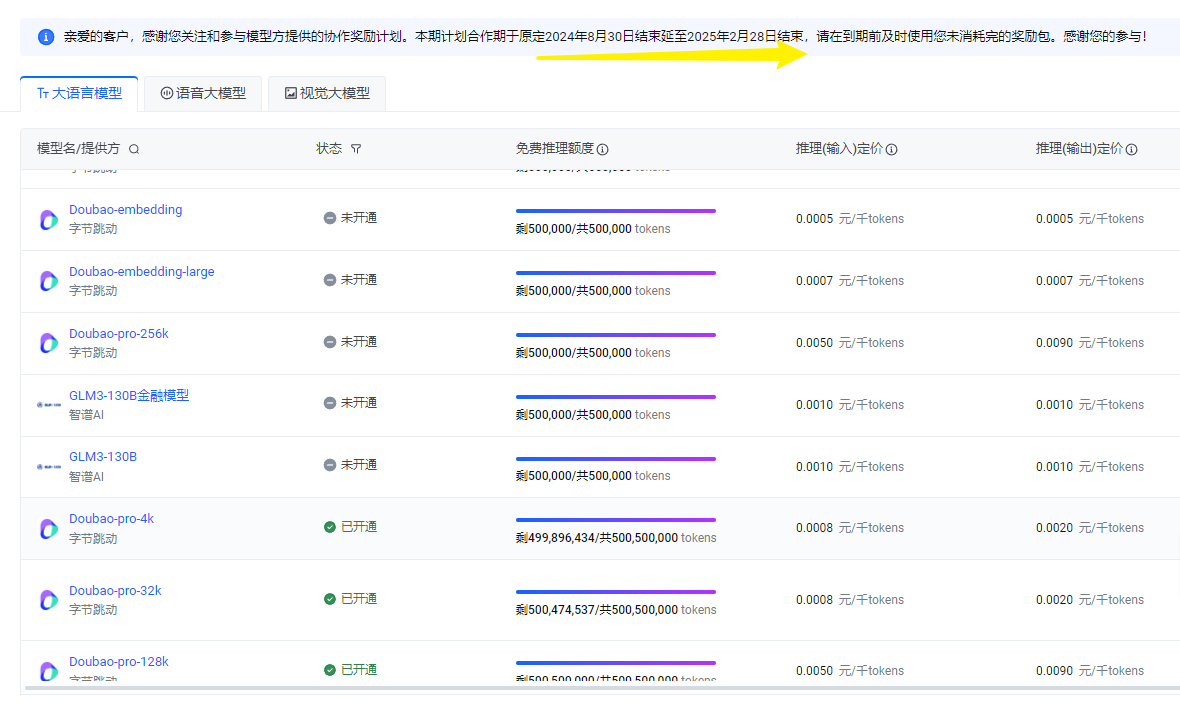Image resolution: width=1180 pixels, height=705 pixels.
Task: Open the GLM3-130B model link
Action: pos(102,457)
